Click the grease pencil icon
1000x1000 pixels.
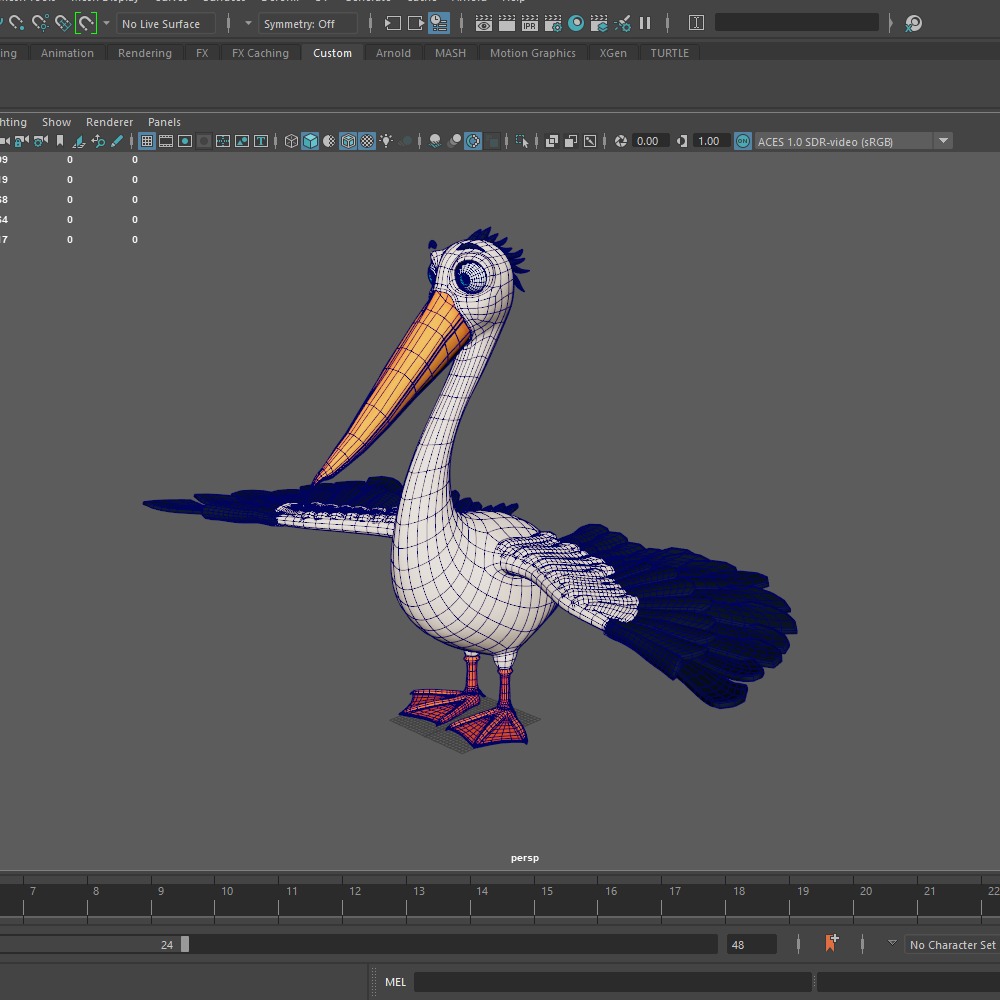pyautogui.click(x=117, y=141)
